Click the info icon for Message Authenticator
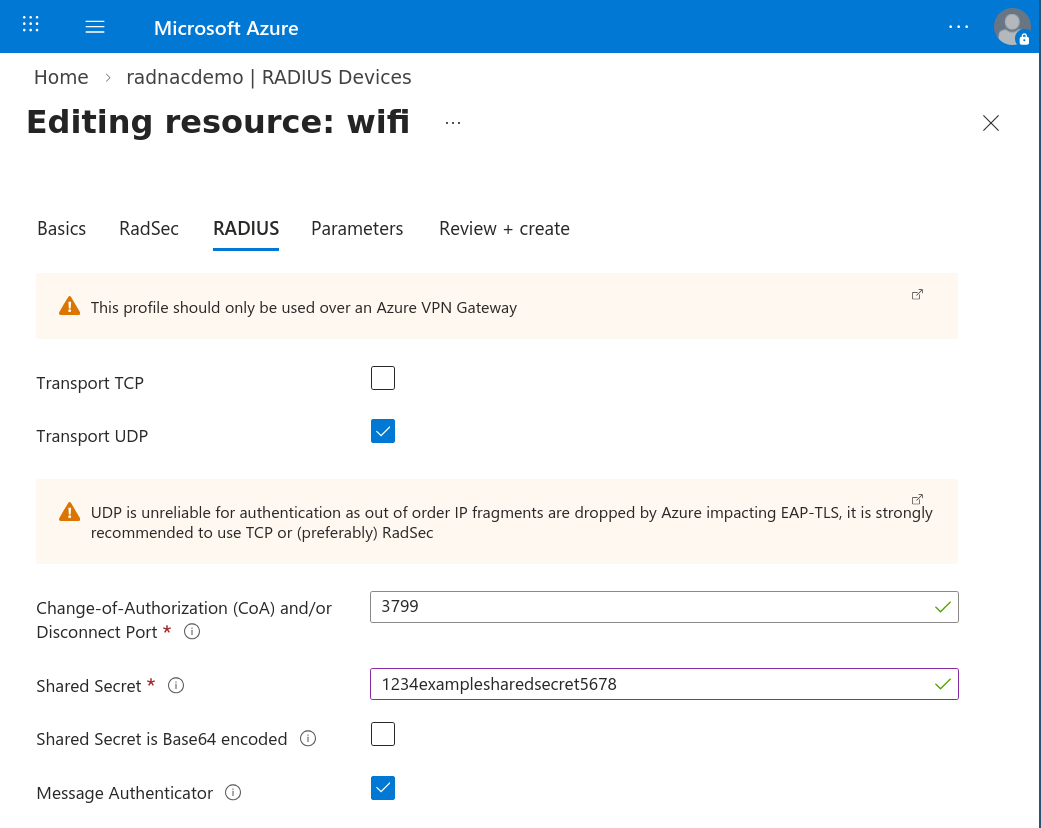Screen dimensions: 1041x828 click(232, 792)
